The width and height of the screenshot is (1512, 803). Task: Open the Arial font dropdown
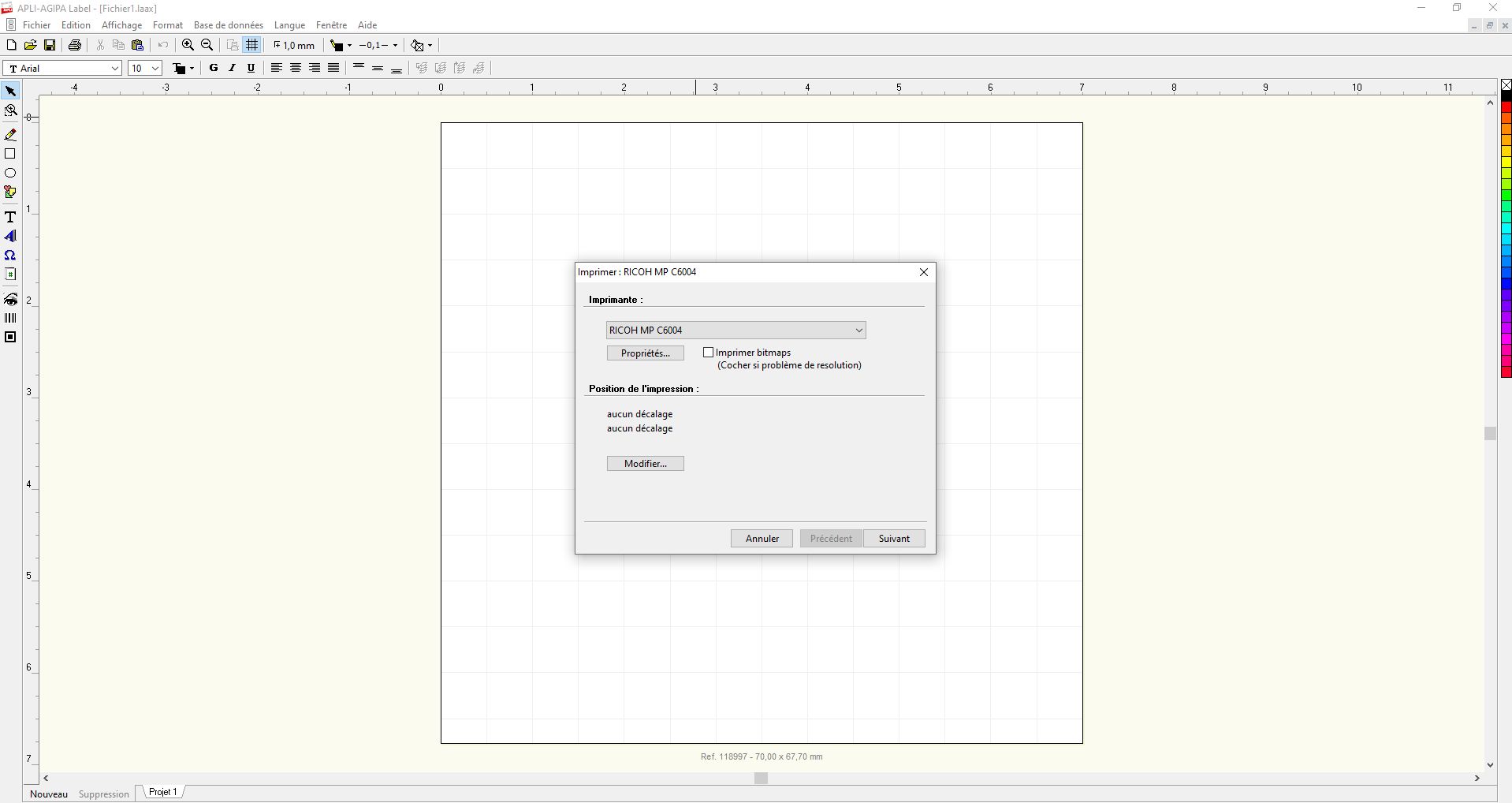coord(114,69)
